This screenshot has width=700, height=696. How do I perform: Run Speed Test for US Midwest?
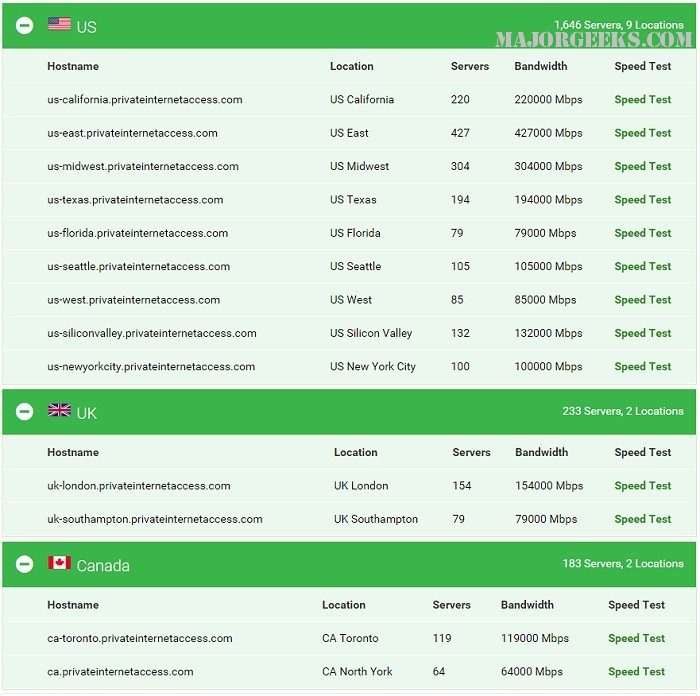tap(642, 167)
